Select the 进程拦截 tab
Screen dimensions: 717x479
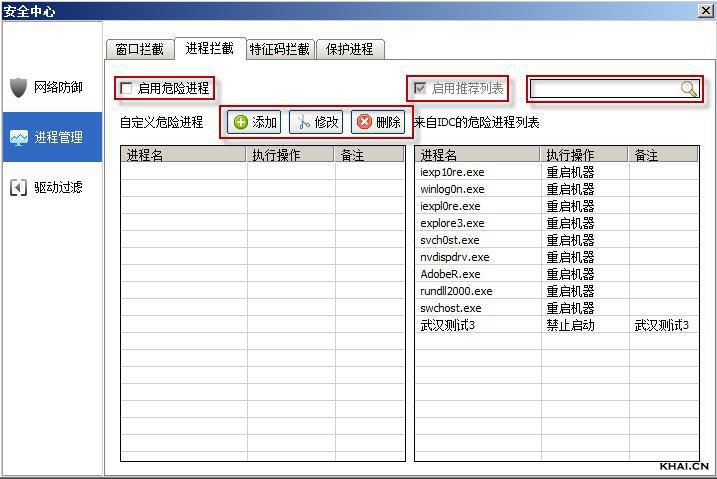pyautogui.click(x=209, y=48)
